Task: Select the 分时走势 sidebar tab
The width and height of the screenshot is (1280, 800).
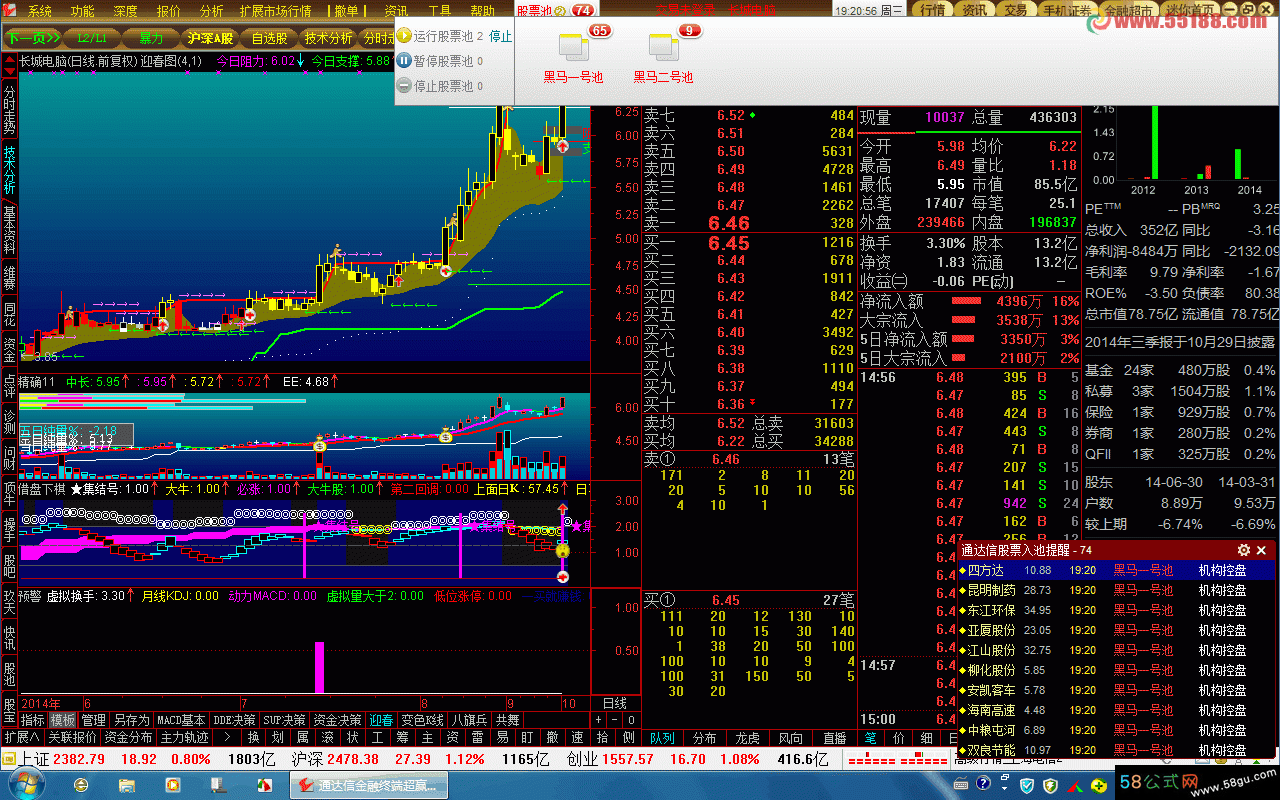Action: [x=9, y=110]
